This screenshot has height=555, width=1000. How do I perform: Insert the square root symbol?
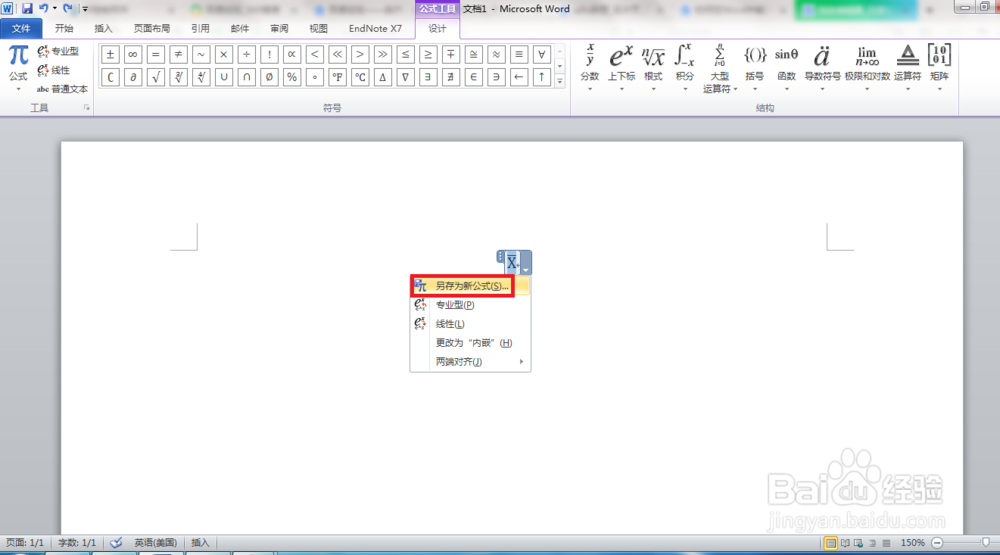(x=156, y=77)
